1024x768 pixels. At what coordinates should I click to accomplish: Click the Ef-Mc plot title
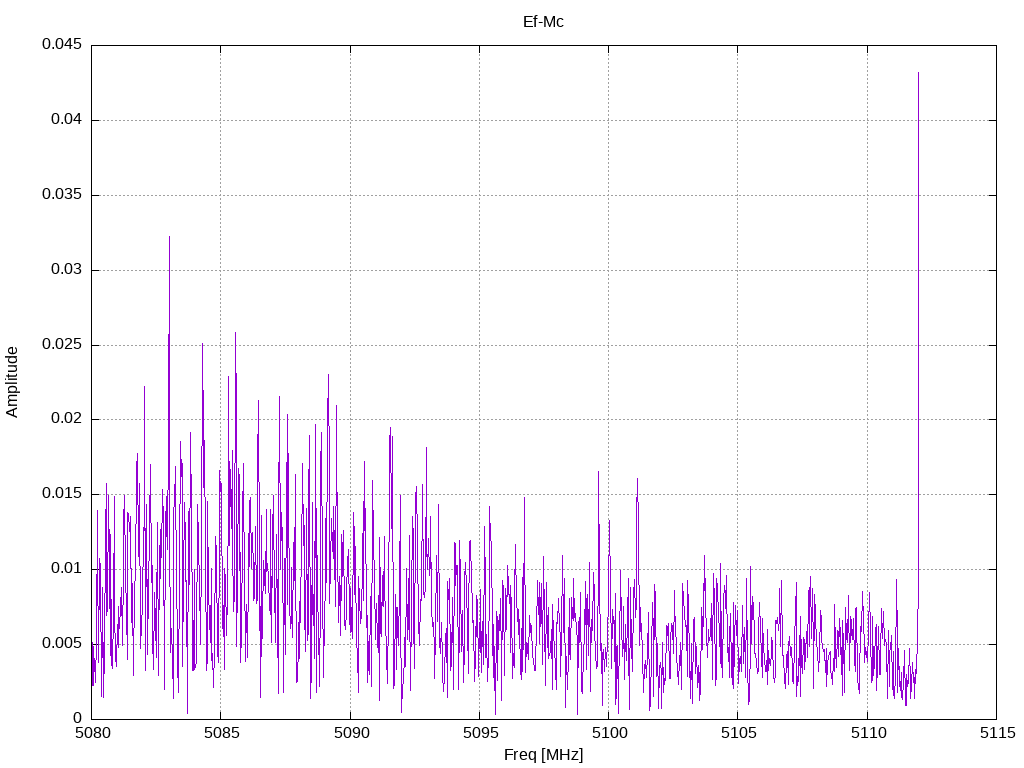(x=543, y=22)
